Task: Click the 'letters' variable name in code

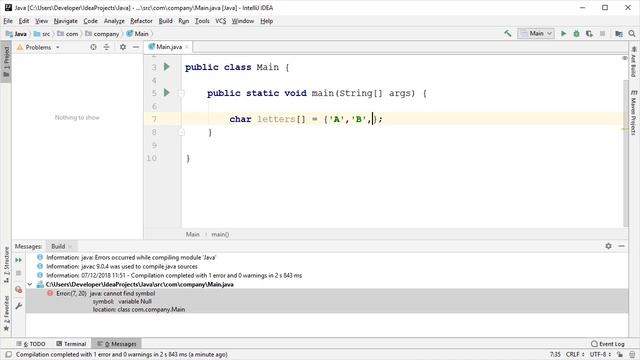Action: [276, 119]
